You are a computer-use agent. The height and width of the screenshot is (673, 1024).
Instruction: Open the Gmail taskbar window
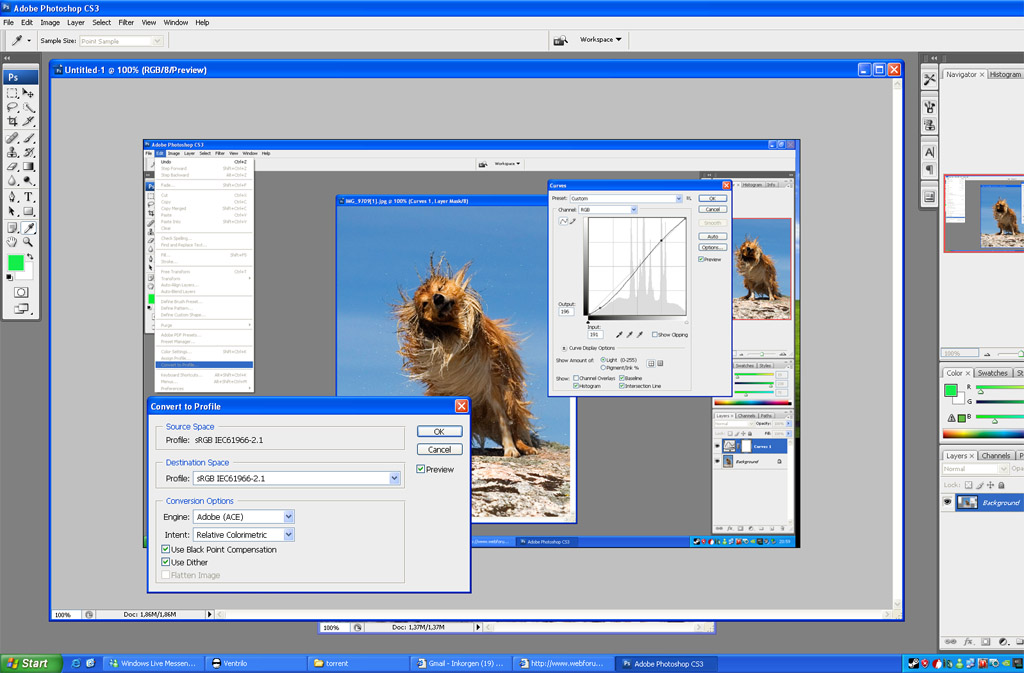click(x=460, y=663)
